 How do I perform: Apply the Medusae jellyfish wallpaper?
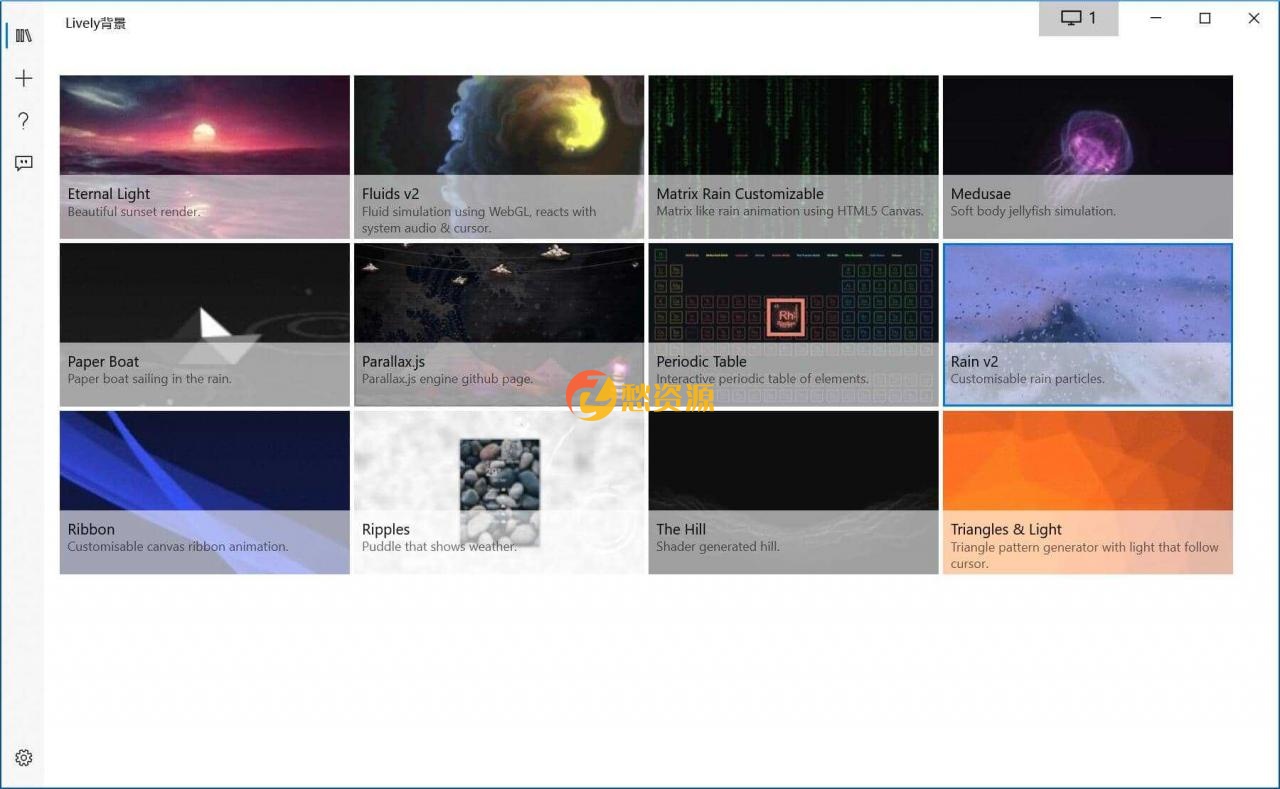(1086, 156)
